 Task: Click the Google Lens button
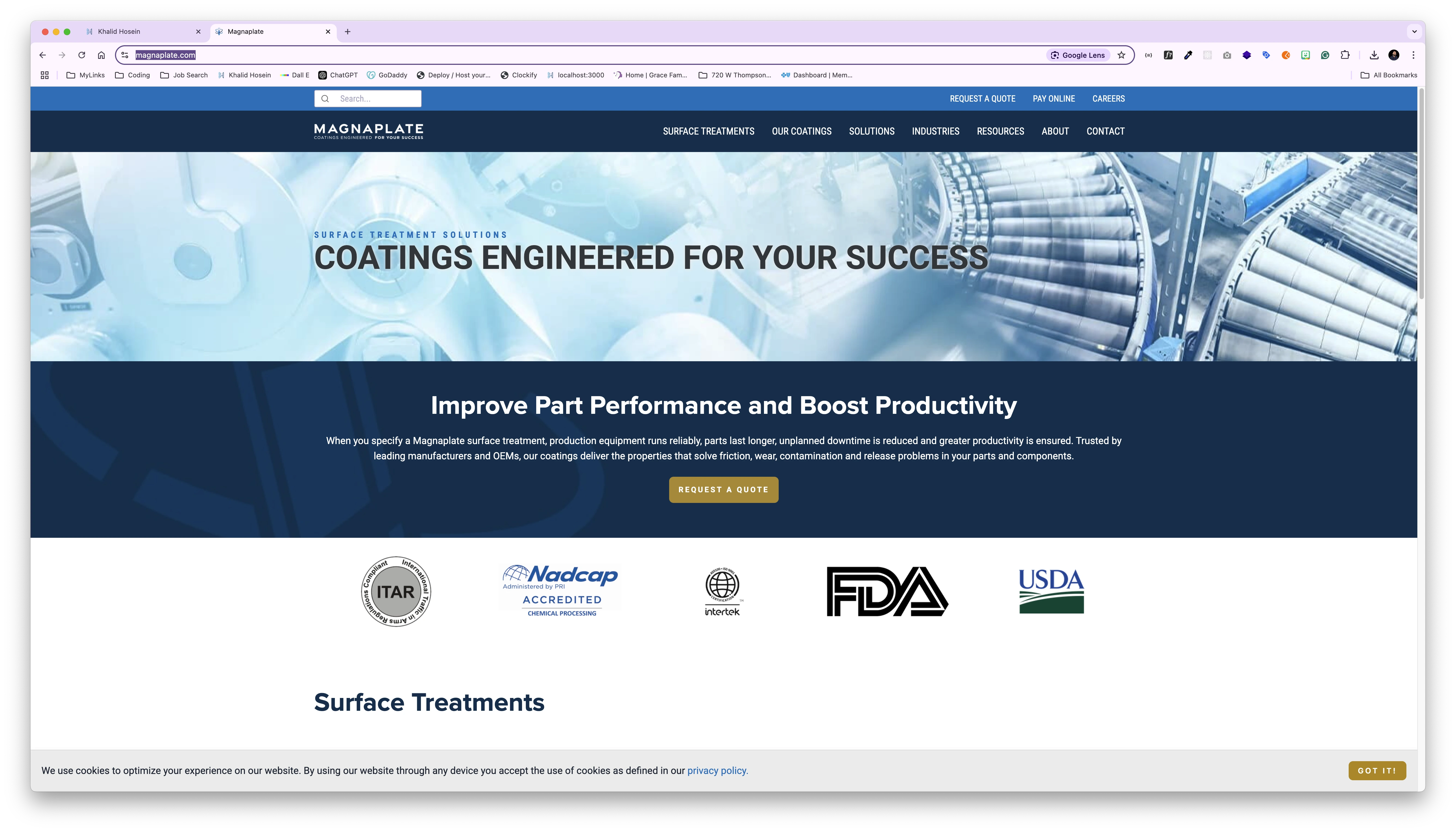1078,55
